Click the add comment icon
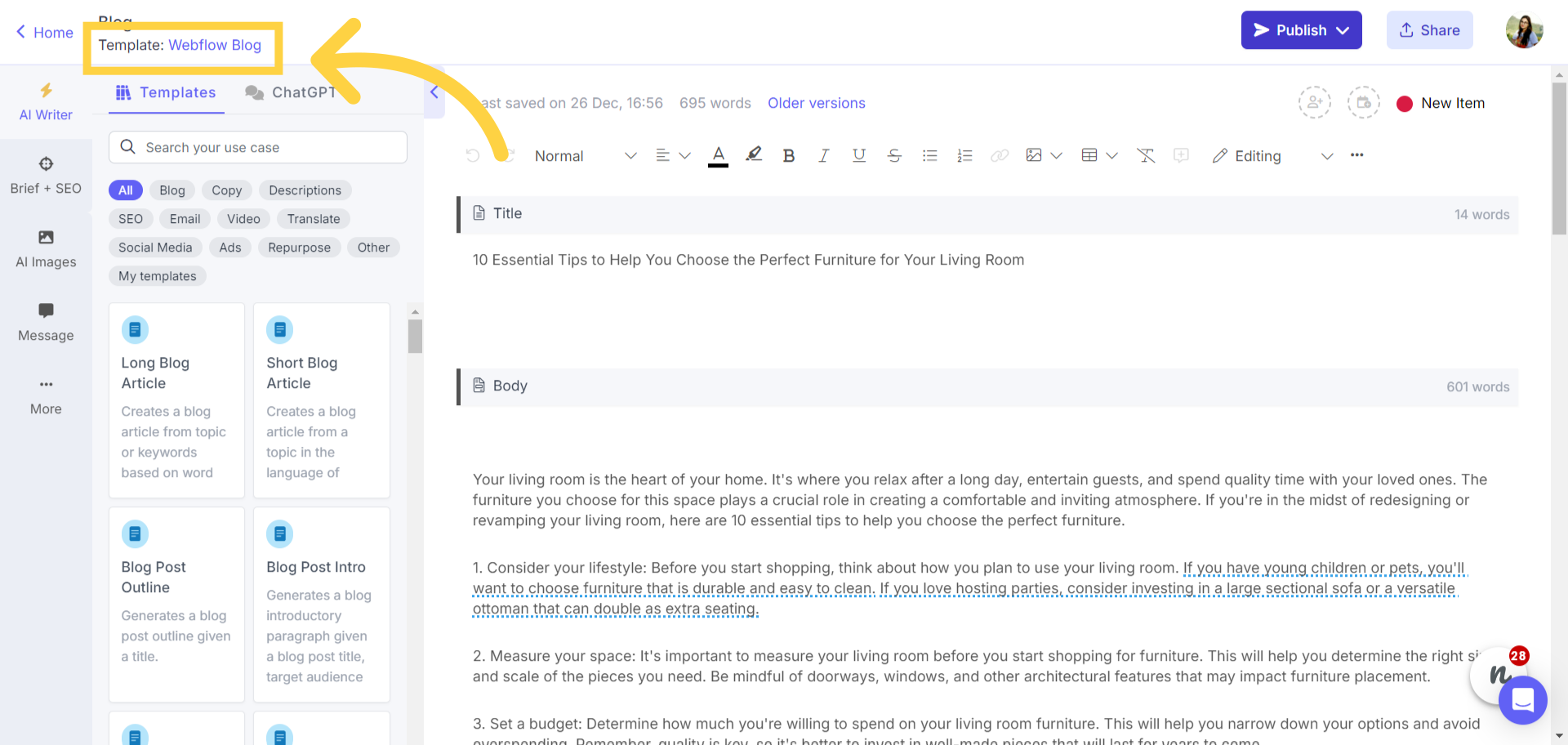Image resolution: width=1568 pixels, height=745 pixels. 1181,155
